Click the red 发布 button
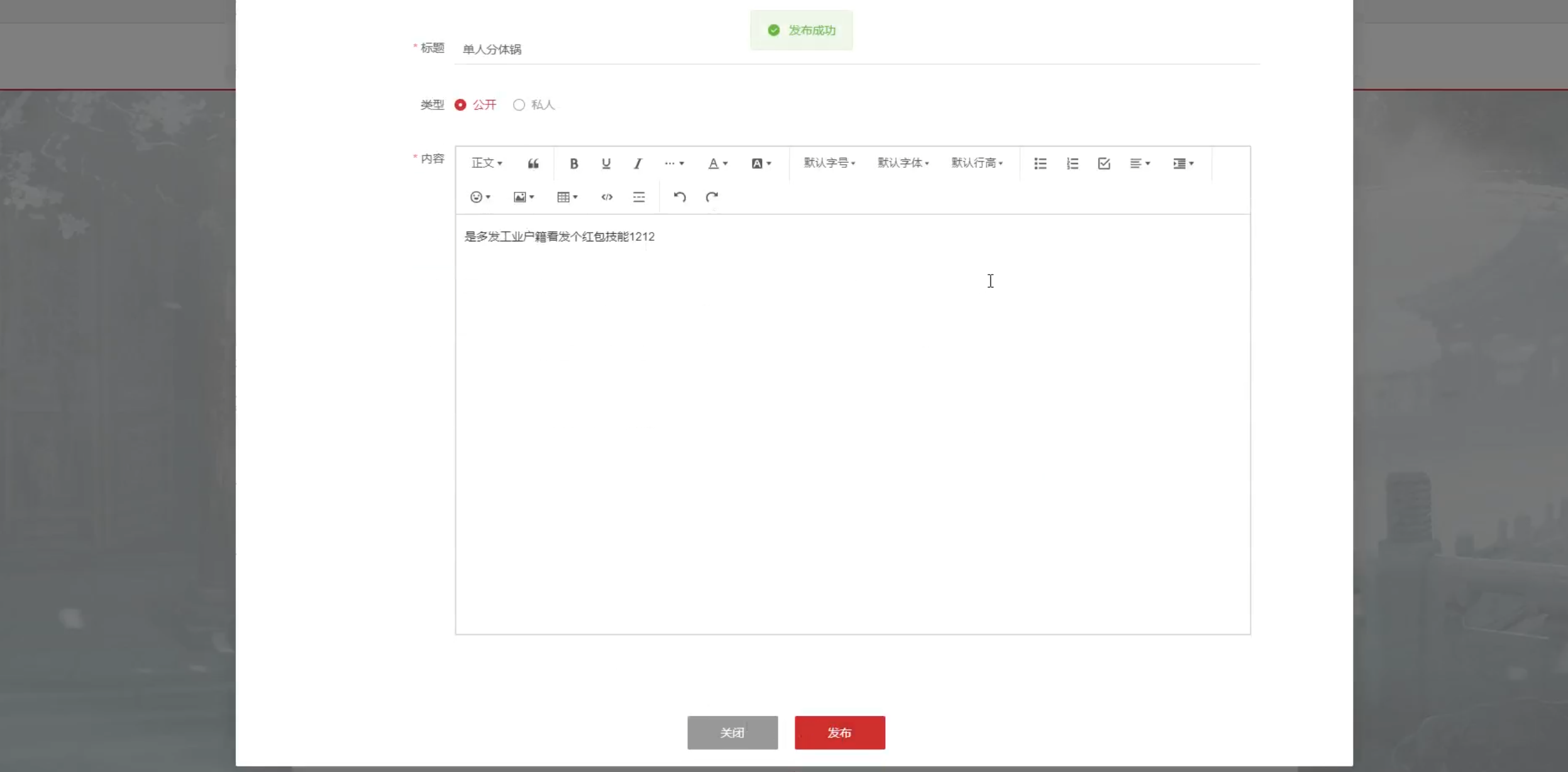This screenshot has width=1568, height=772. tap(839, 732)
